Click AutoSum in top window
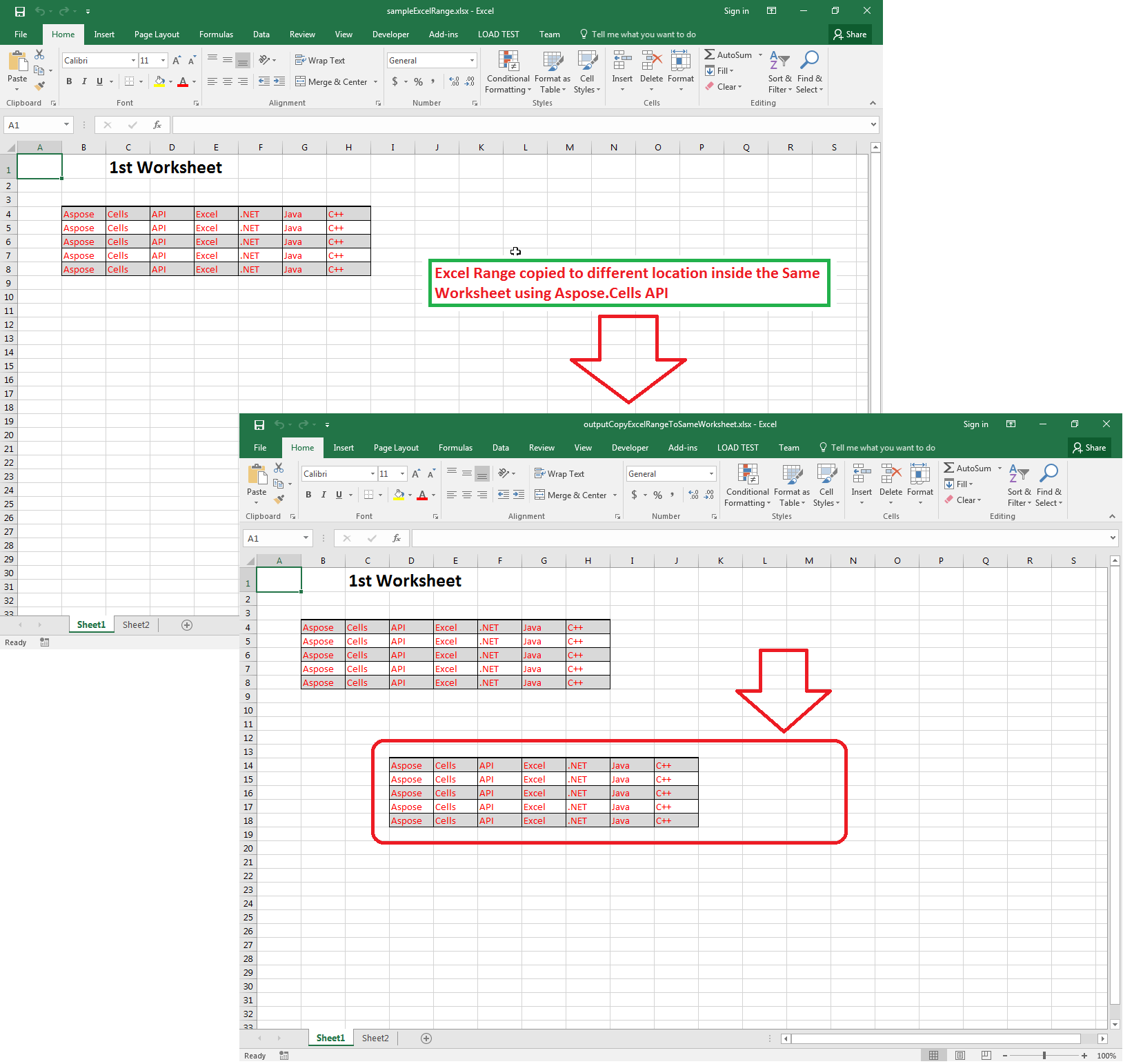Screen dimensions: 1123x1064 tap(728, 55)
